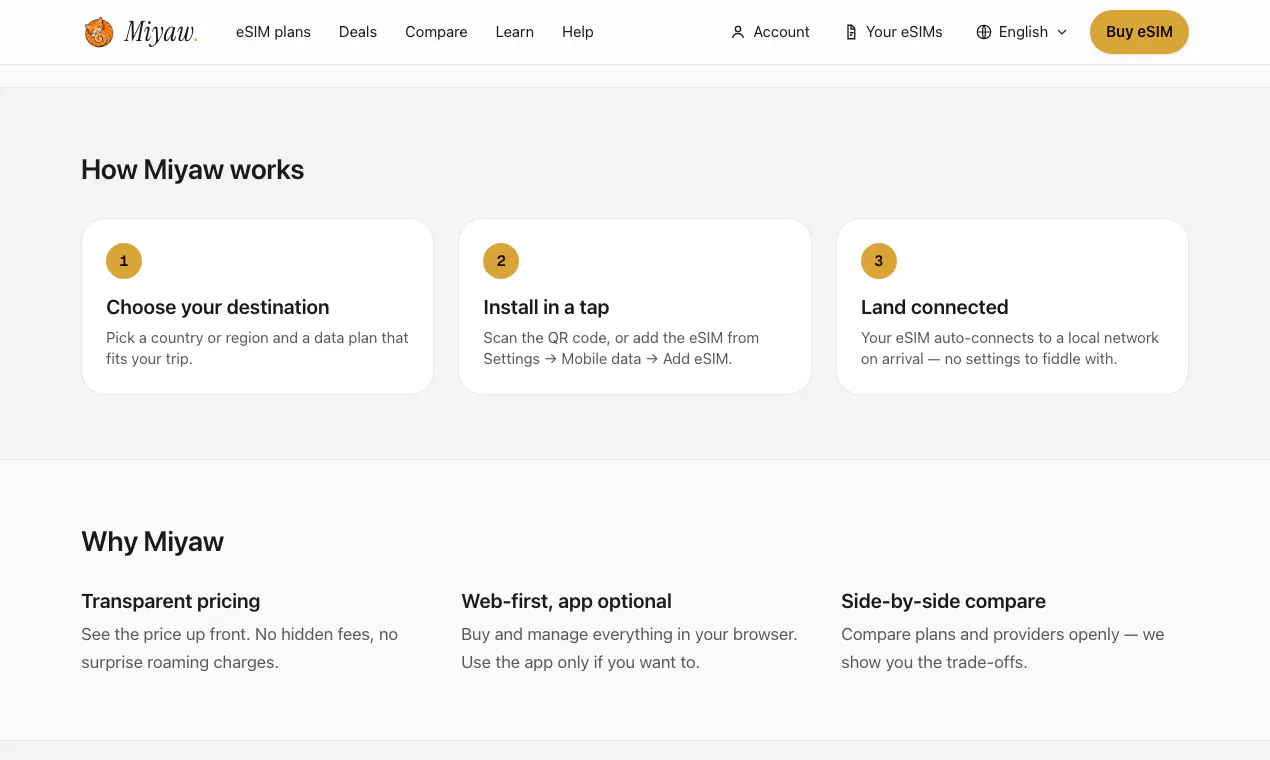Open the Help menu item
This screenshot has width=1270, height=760.
[578, 32]
